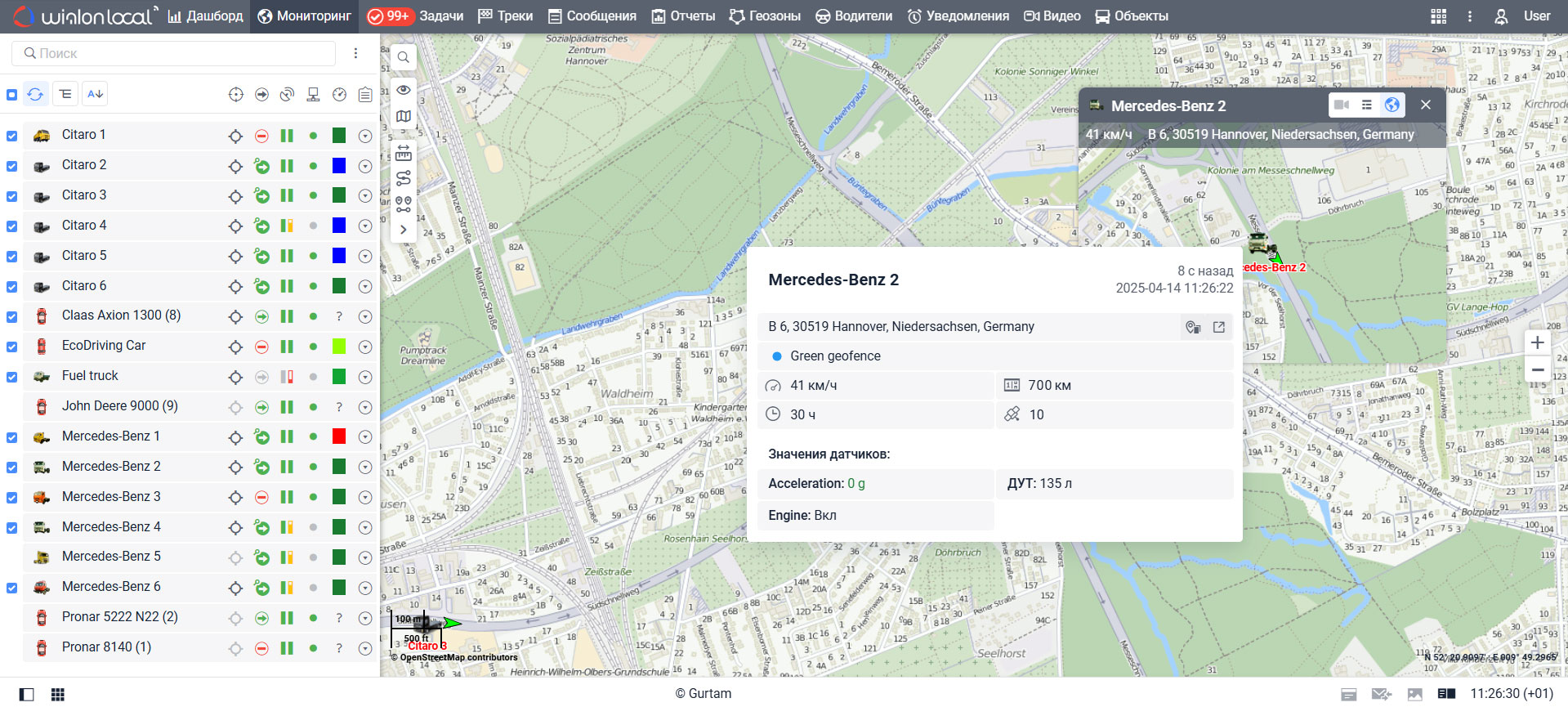Open the map layers icon
1568x707 pixels.
[x=404, y=116]
